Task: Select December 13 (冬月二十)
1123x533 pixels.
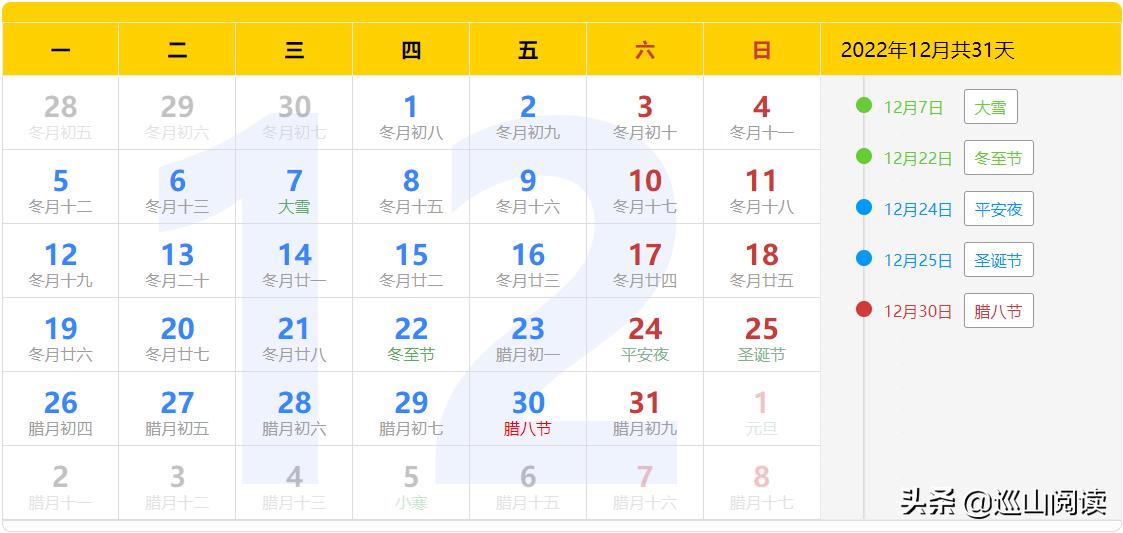Action: point(177,261)
